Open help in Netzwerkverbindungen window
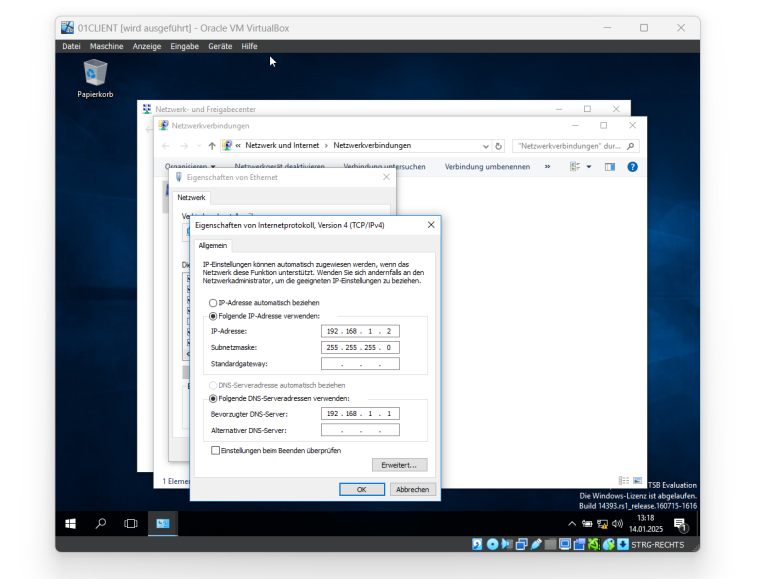This screenshot has height=579, width=768. [632, 167]
